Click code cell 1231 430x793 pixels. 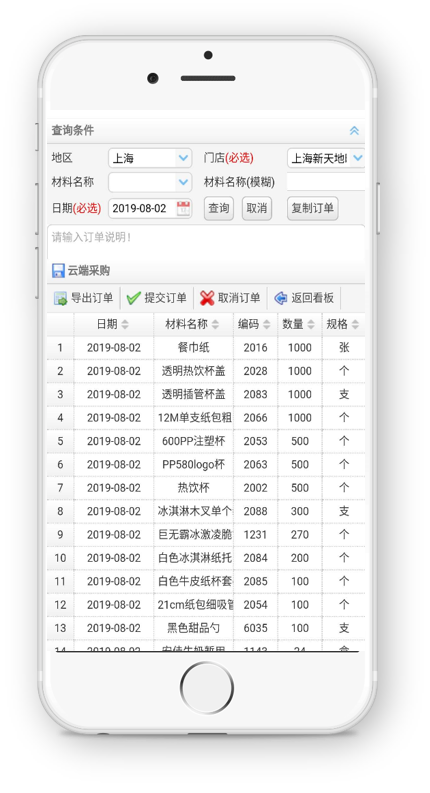pos(255,535)
